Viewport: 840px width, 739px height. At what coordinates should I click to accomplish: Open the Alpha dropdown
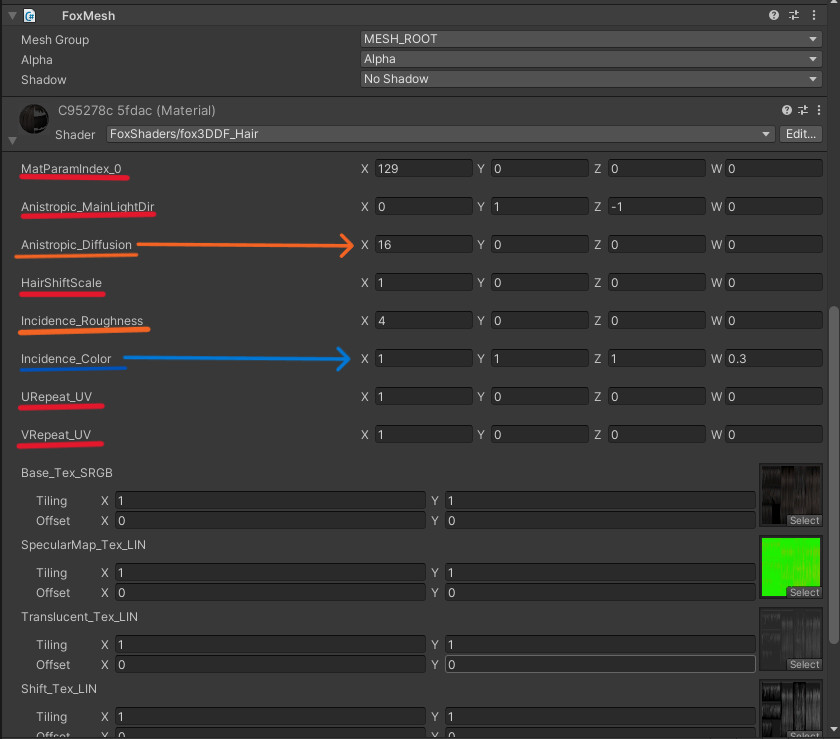pos(591,59)
